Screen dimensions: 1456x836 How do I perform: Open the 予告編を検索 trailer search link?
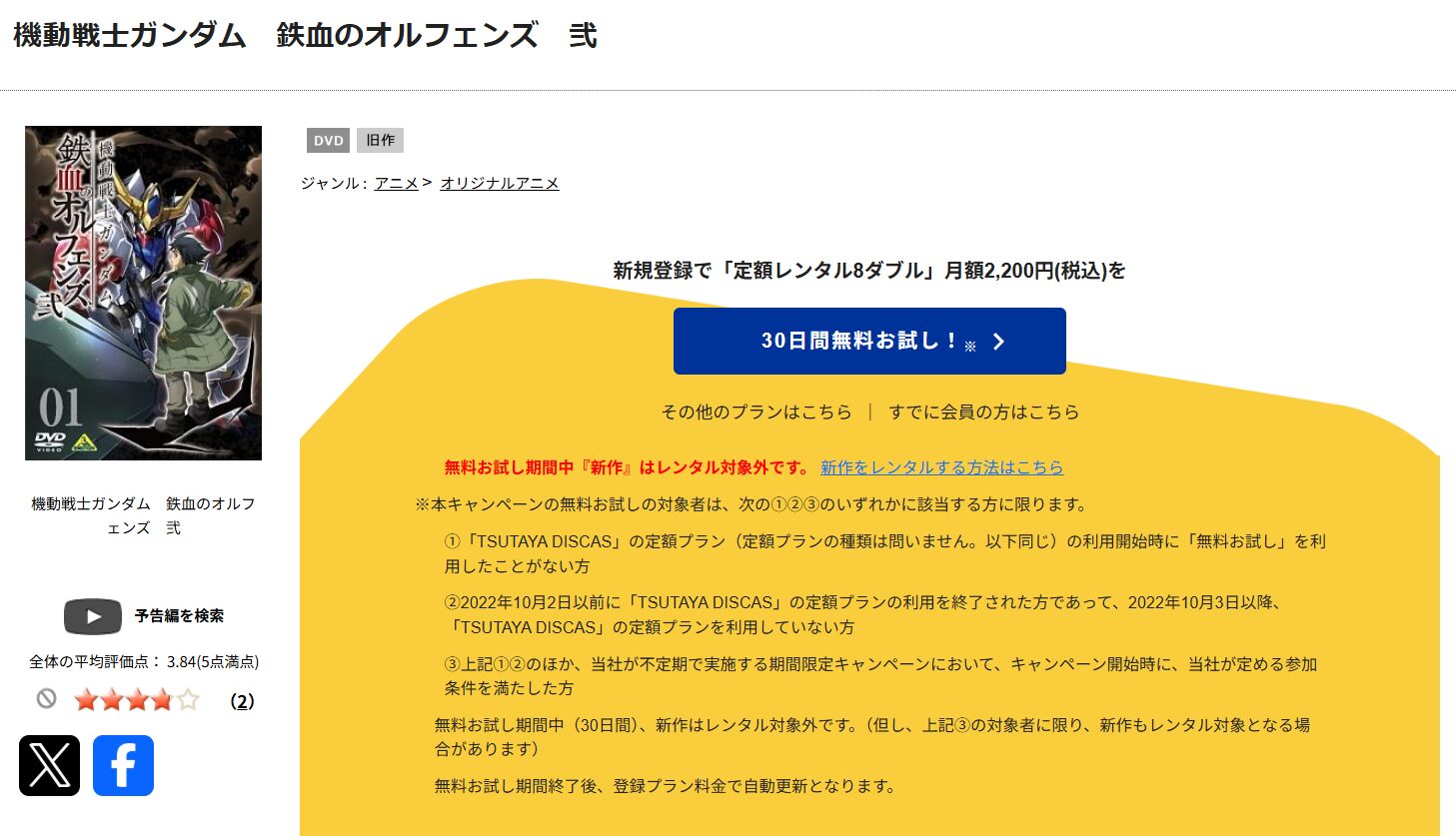point(179,616)
